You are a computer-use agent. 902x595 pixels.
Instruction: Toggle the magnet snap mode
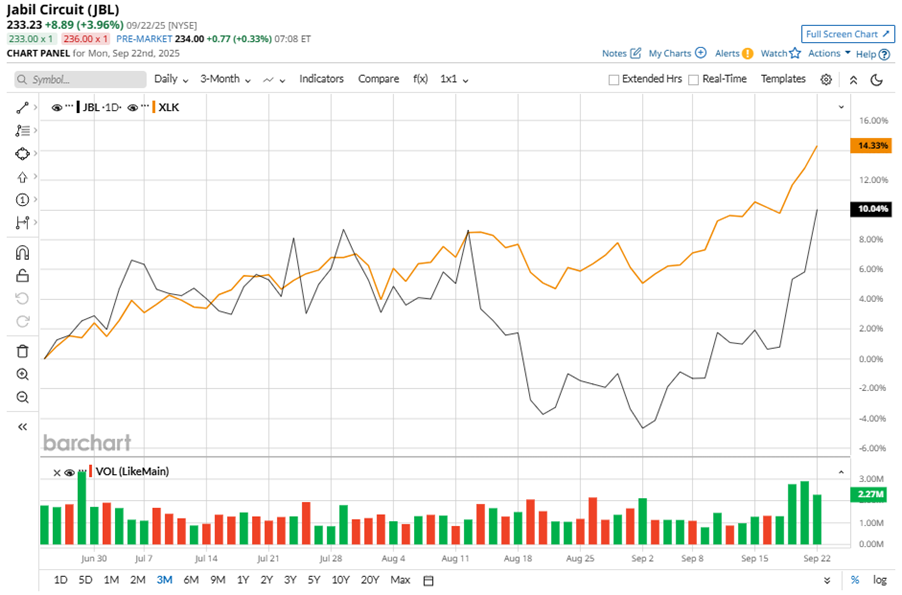(22, 253)
